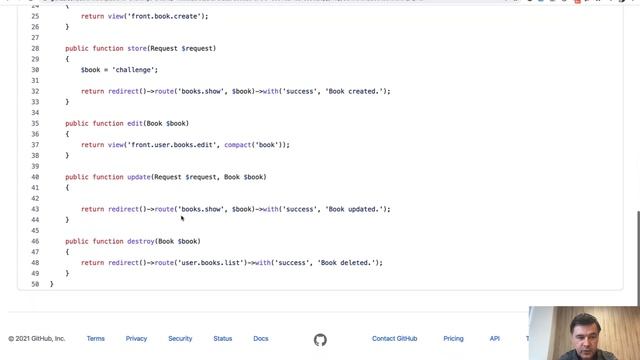Click the 'challenge' string on line 30
This screenshot has height=360, width=640.
point(133,70)
